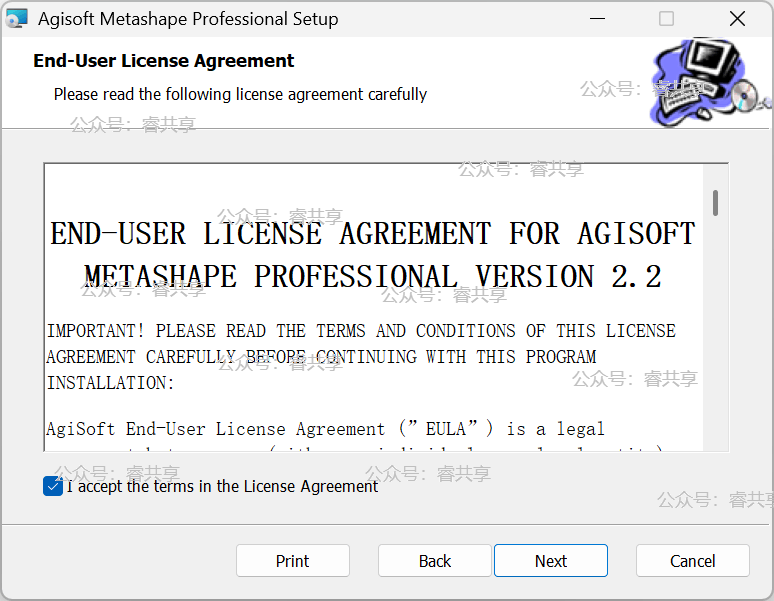Screen dimensions: 774x601
Task: Click 'IMPORTANT! PLEASE READ' paragraph
Action: [x=361, y=357]
